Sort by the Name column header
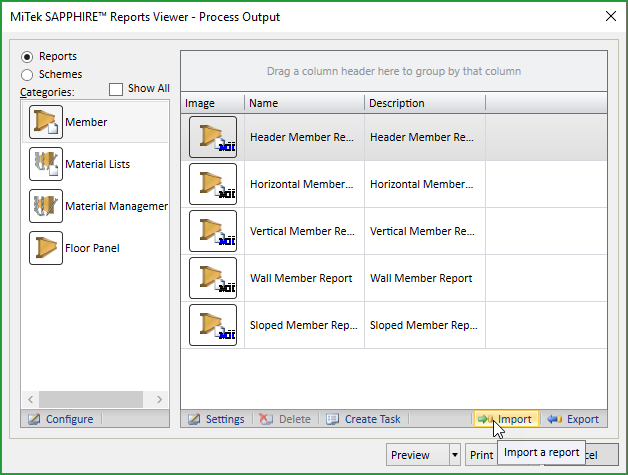628x475 pixels. point(304,103)
